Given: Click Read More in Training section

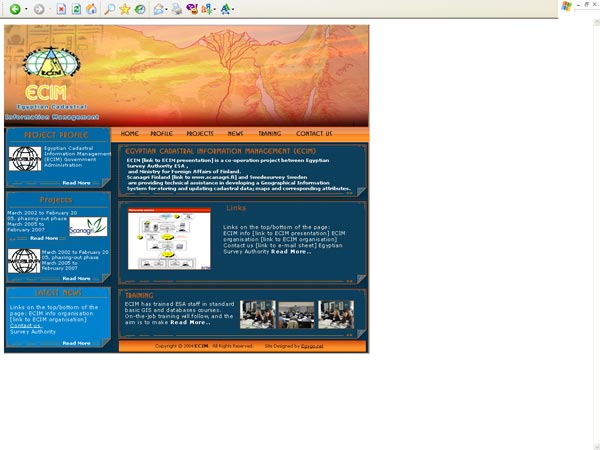Looking at the screenshot, I should pyautogui.click(x=190, y=323).
